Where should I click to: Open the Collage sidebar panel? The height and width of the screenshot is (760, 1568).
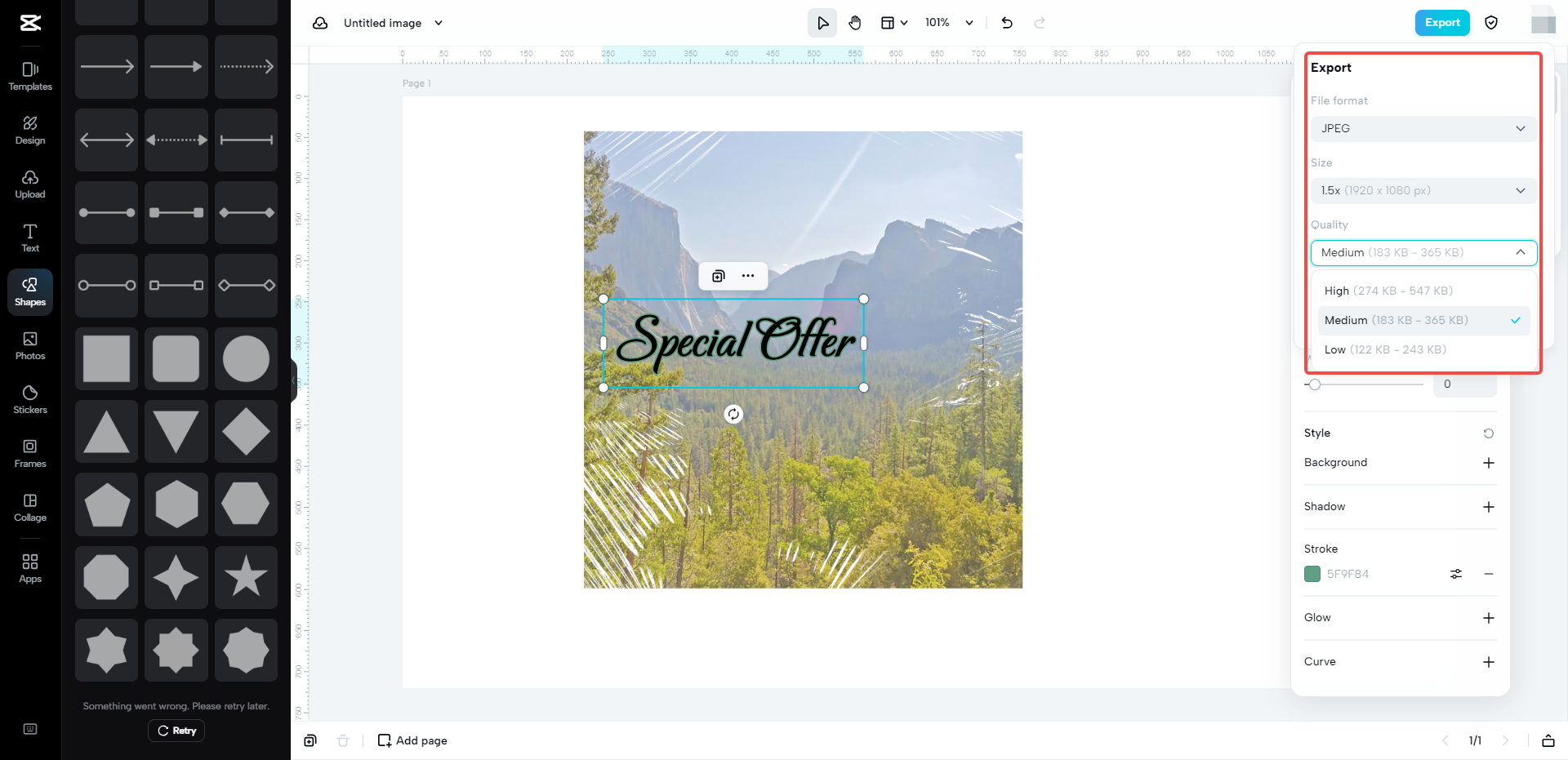pyautogui.click(x=30, y=508)
